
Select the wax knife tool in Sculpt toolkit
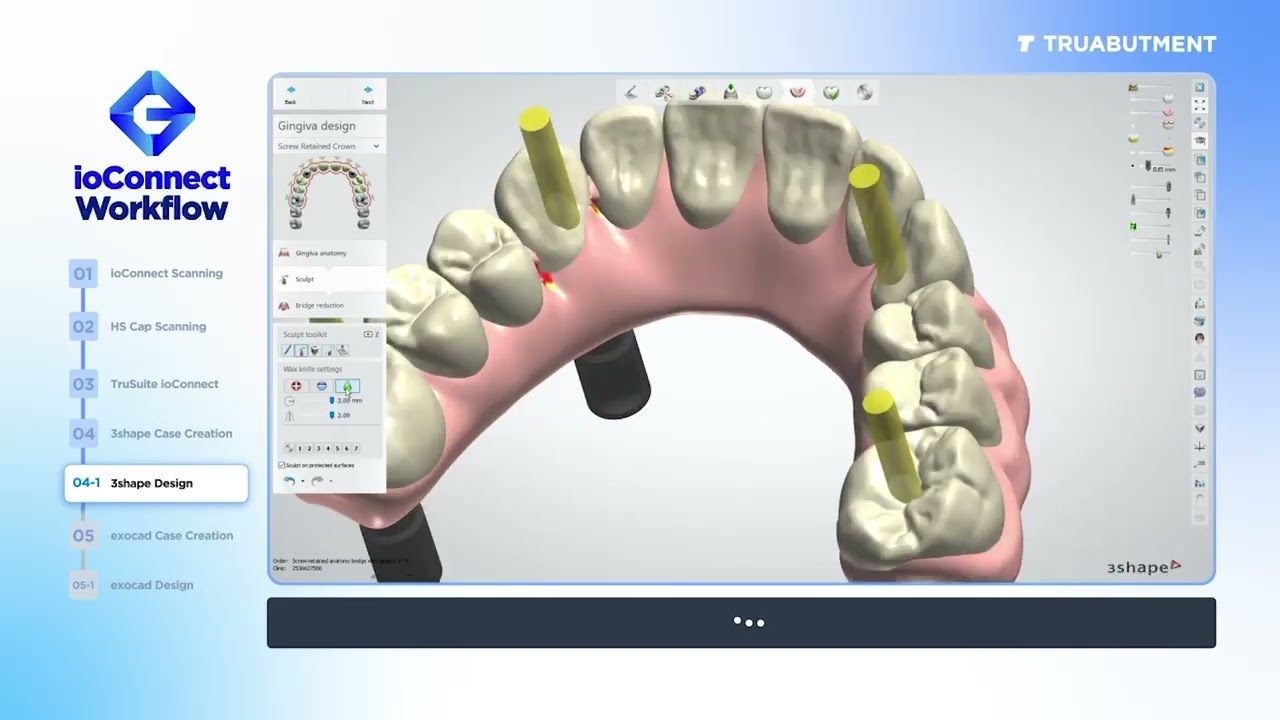(x=301, y=350)
